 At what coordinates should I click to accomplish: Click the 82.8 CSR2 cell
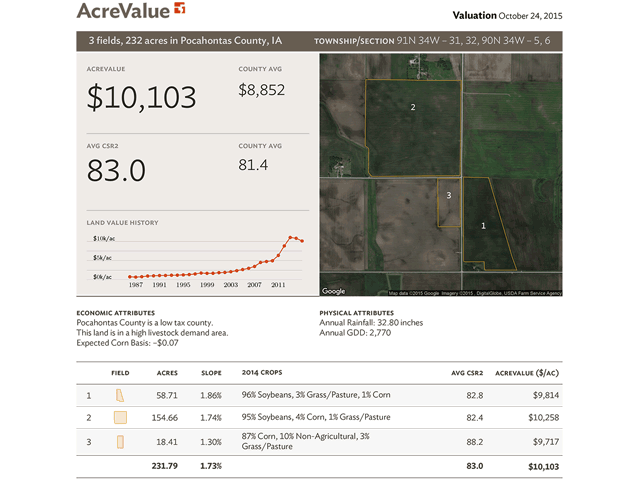[475, 396]
